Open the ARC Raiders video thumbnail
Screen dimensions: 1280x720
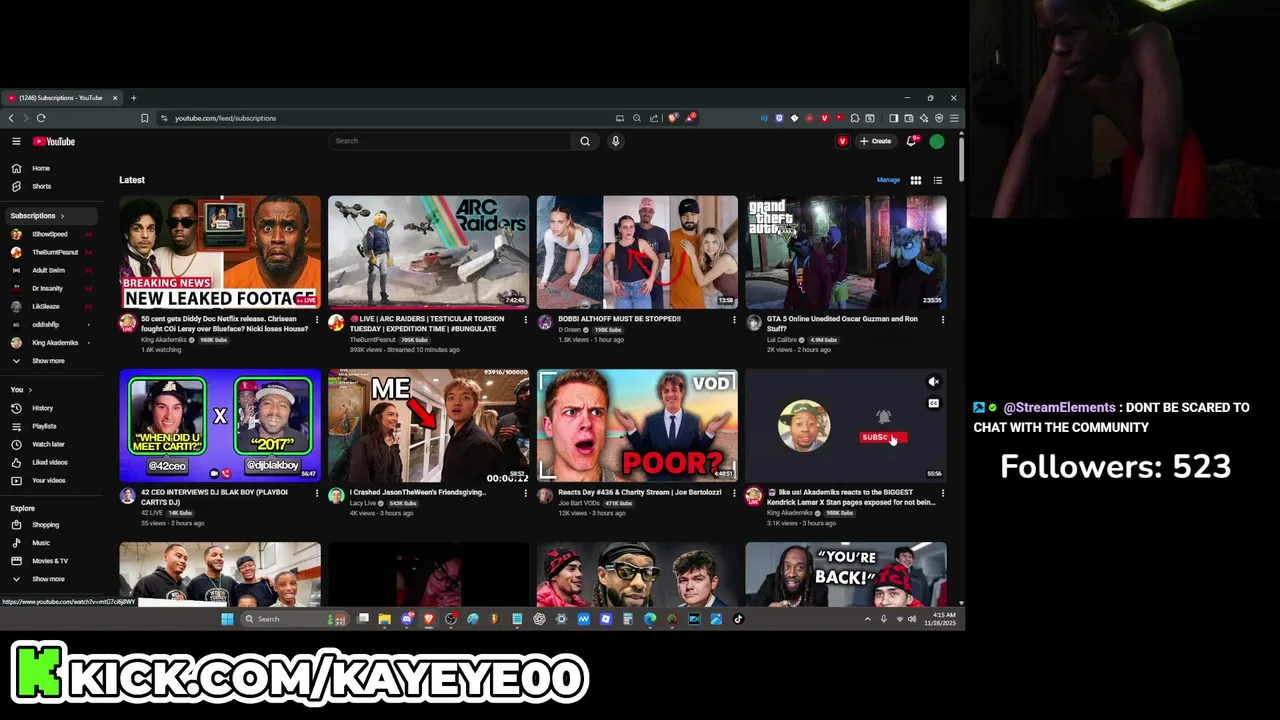(428, 252)
